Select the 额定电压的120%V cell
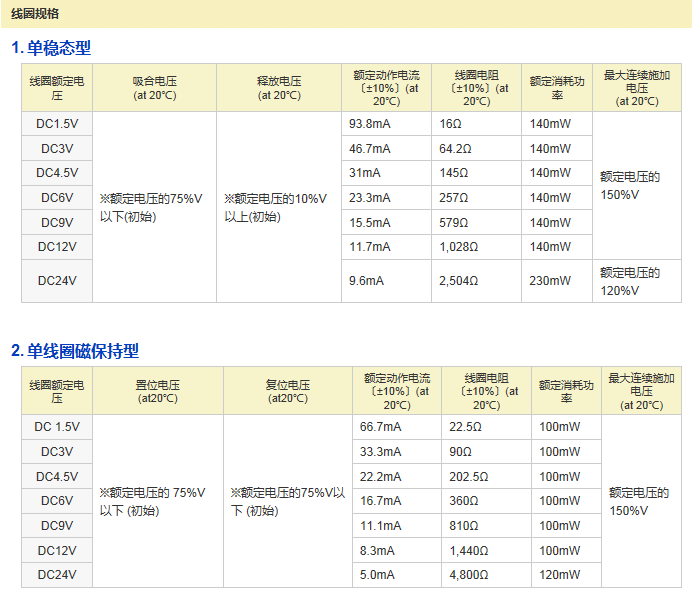 click(x=630, y=281)
